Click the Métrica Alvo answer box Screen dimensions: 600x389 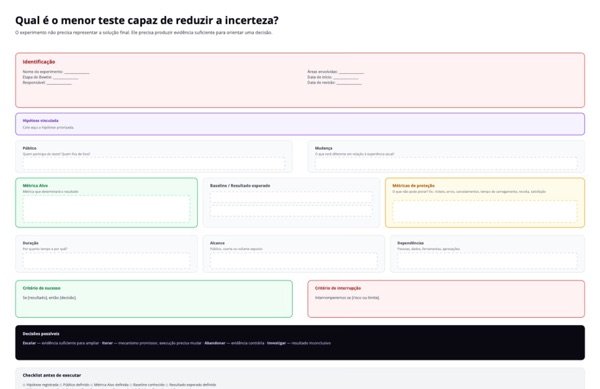(106, 208)
